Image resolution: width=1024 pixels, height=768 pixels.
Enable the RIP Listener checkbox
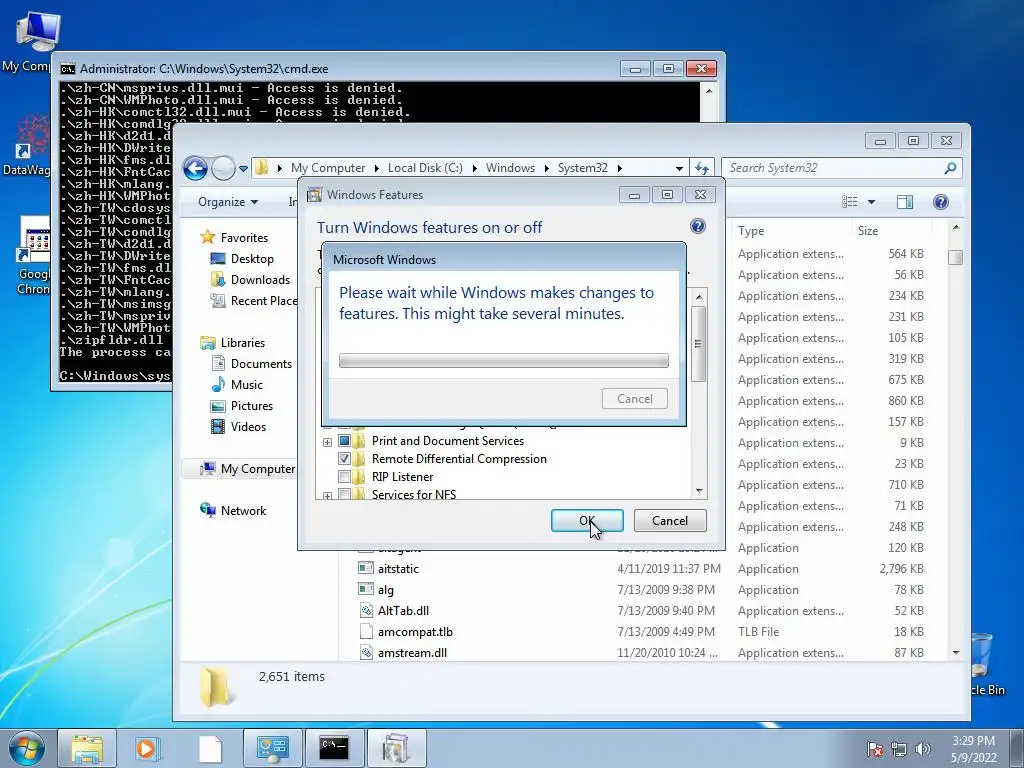pyautogui.click(x=344, y=477)
